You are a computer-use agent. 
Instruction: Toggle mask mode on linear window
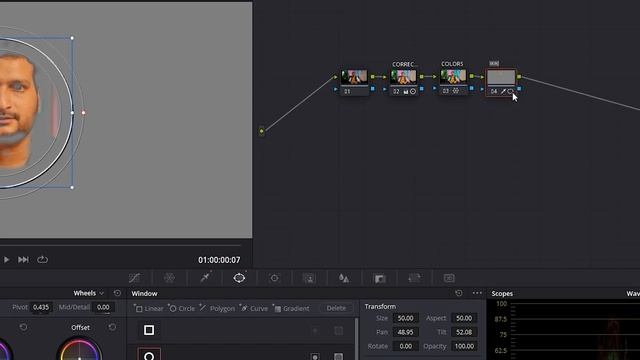[338, 331]
